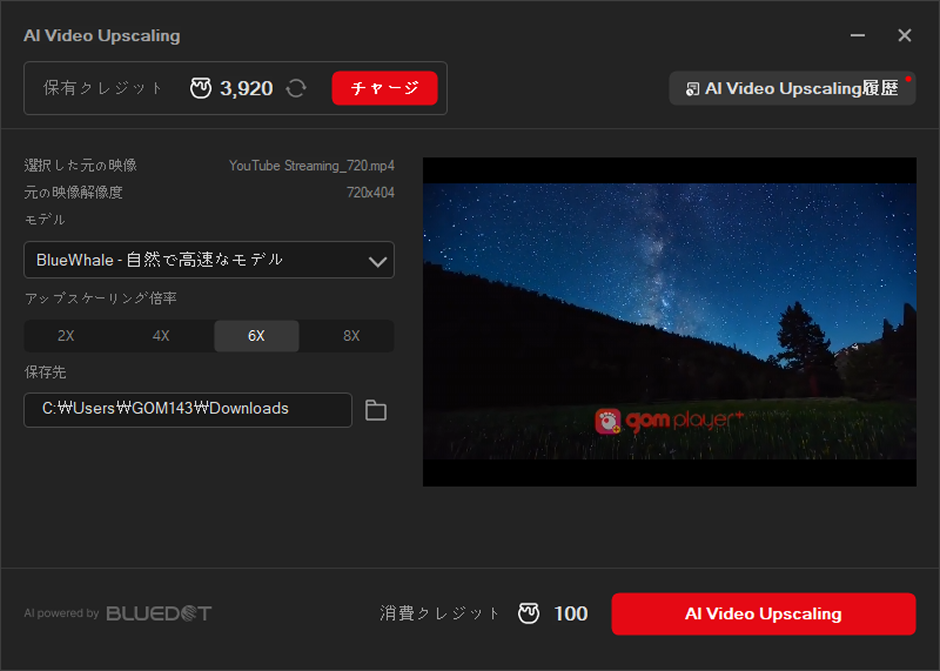940x671 pixels.
Task: Click the starry night video preview
Action: (x=669, y=300)
